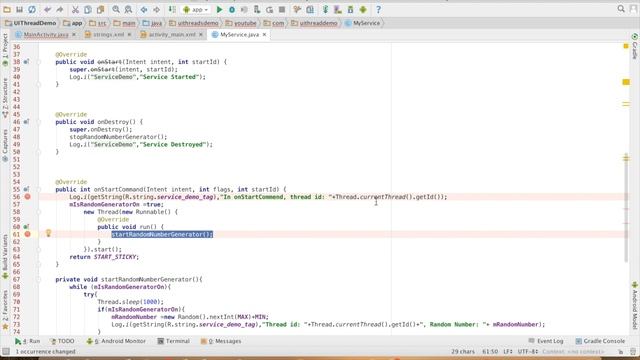Click the Make Project icon
Viewport: 640px width, 360px height.
(x=172, y=9)
